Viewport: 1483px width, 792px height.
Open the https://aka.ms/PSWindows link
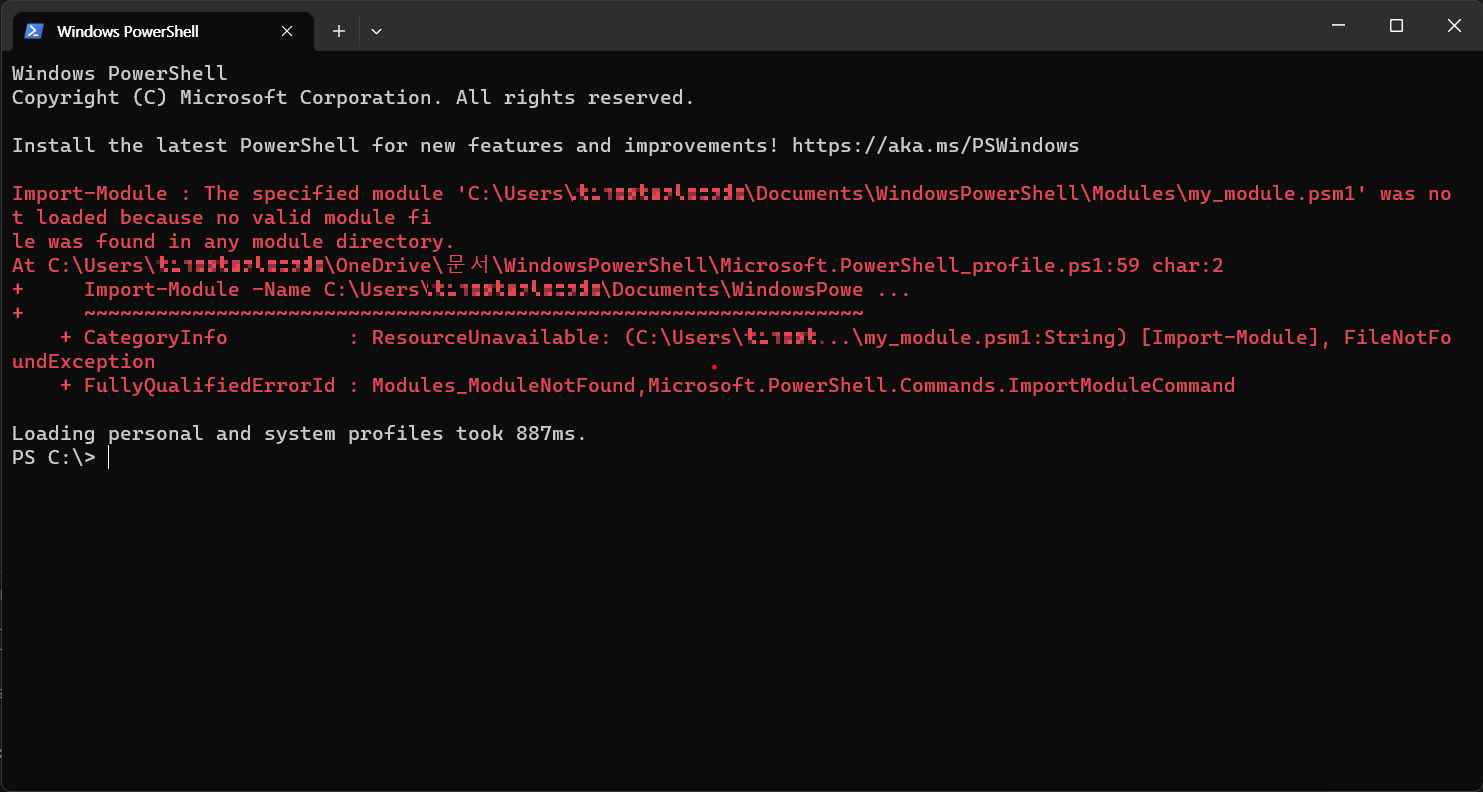[935, 145]
